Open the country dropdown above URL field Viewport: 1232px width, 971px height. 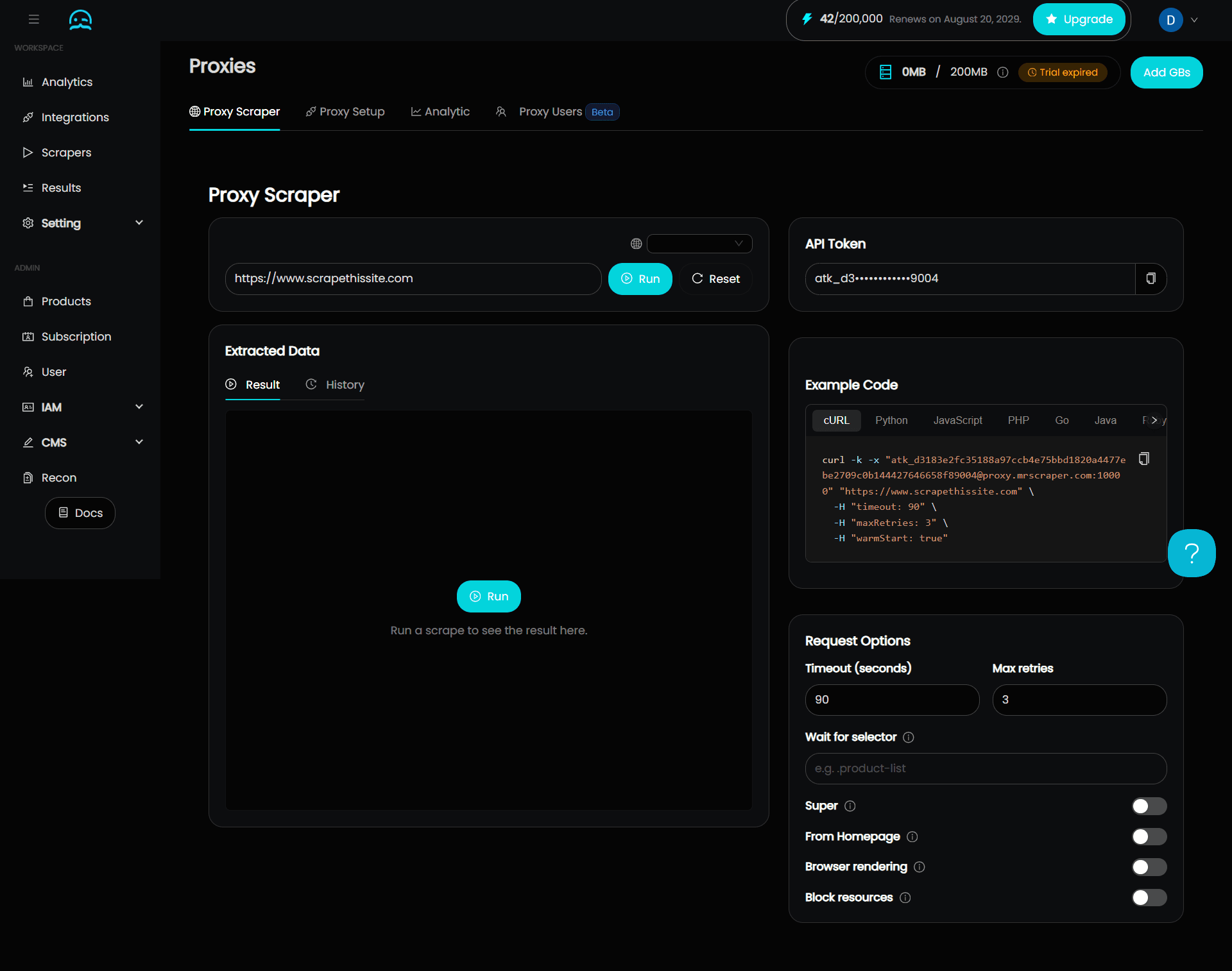pyautogui.click(x=699, y=244)
